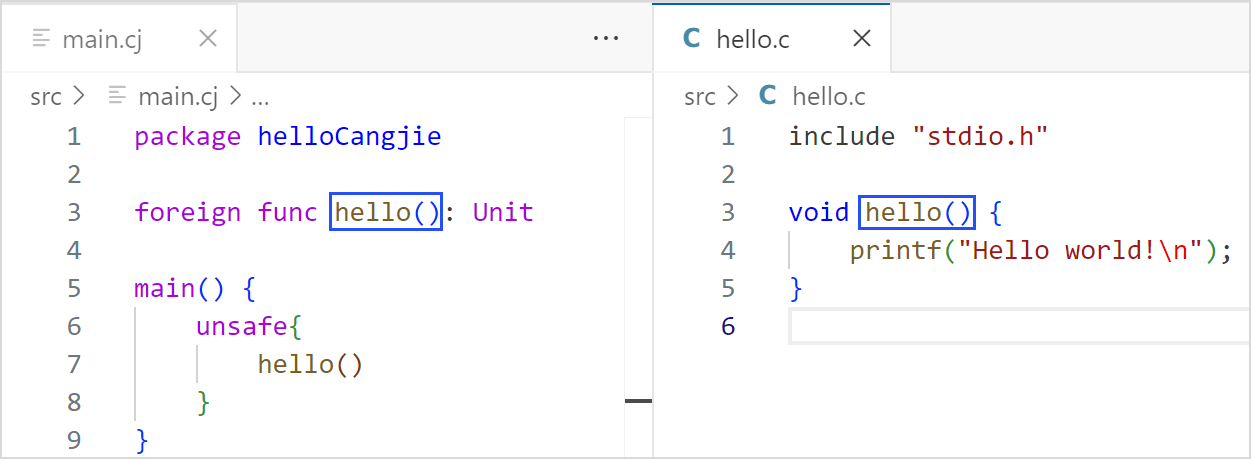Image resolution: width=1251 pixels, height=459 pixels.
Task: Click the minimap slider in left editor
Action: (x=638, y=401)
